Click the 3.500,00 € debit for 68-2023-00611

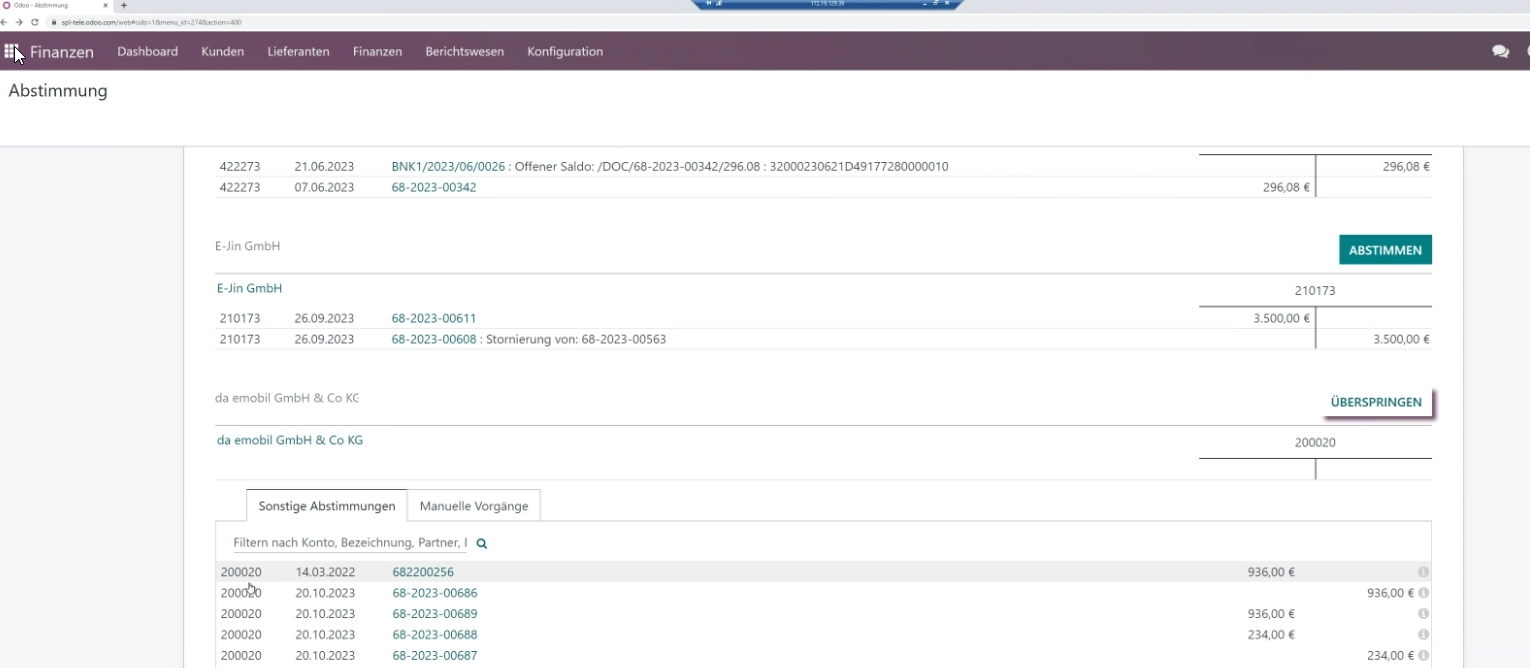(x=1281, y=319)
